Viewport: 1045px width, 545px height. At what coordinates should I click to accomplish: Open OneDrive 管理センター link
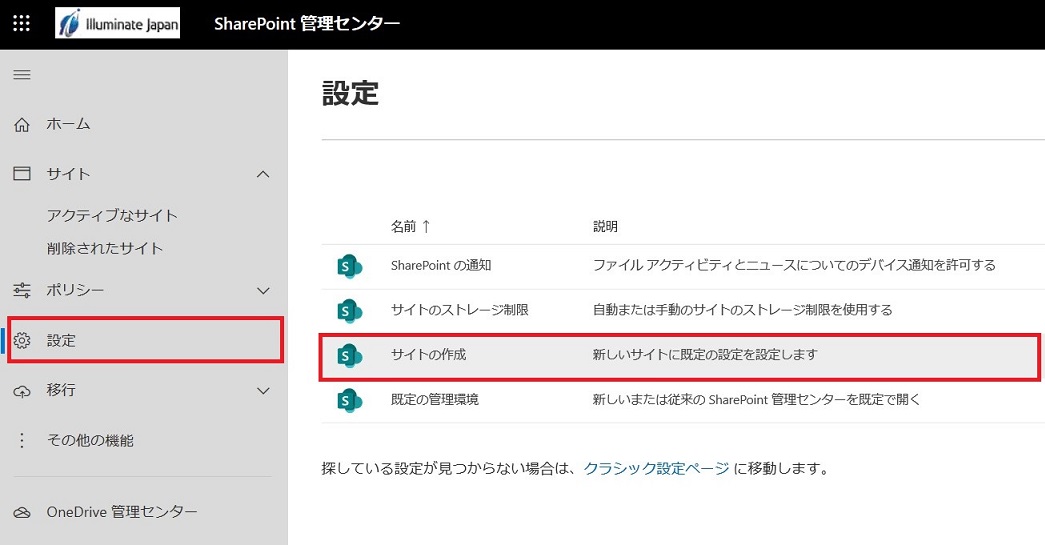pos(122,512)
